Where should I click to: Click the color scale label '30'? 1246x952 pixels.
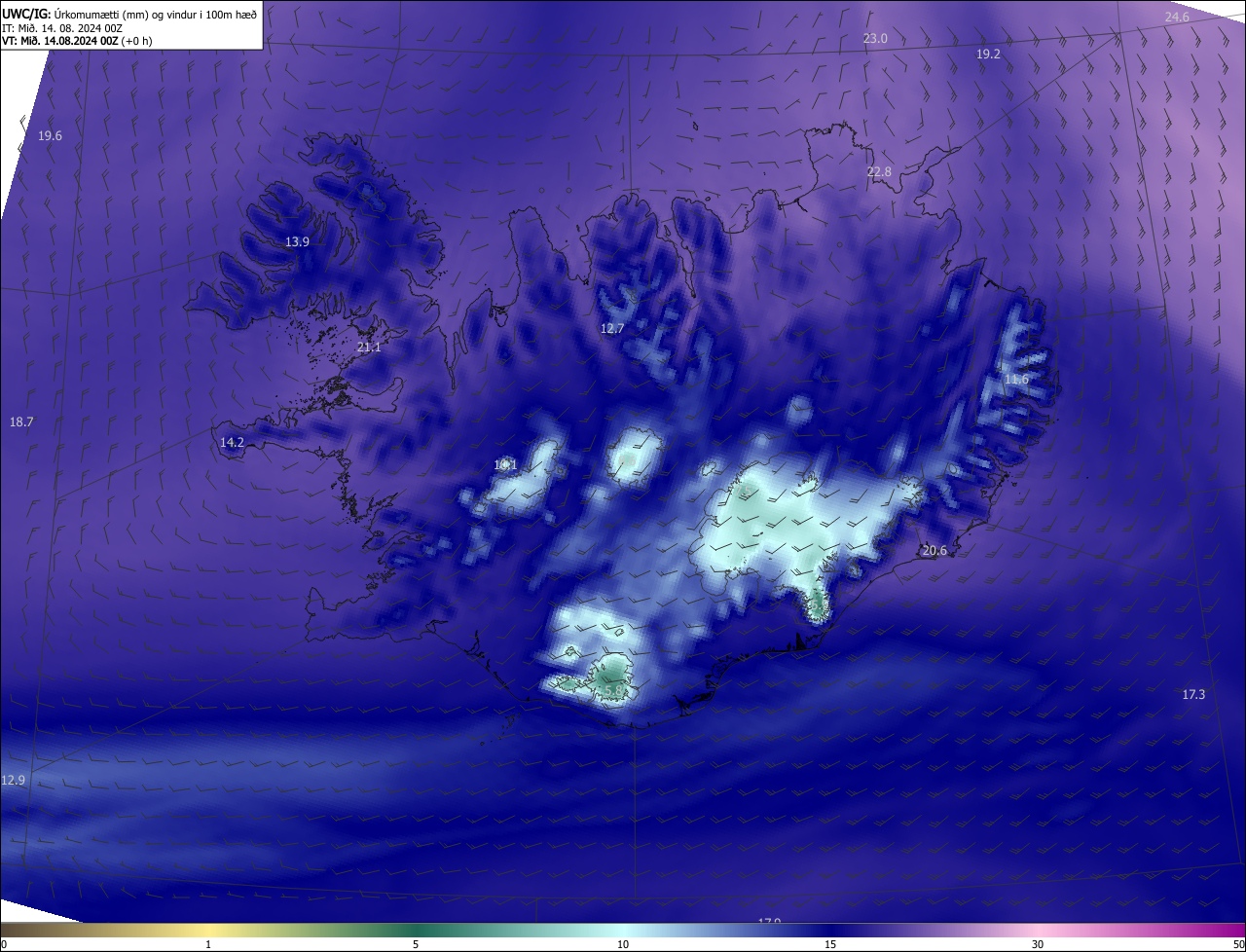coord(1038,944)
